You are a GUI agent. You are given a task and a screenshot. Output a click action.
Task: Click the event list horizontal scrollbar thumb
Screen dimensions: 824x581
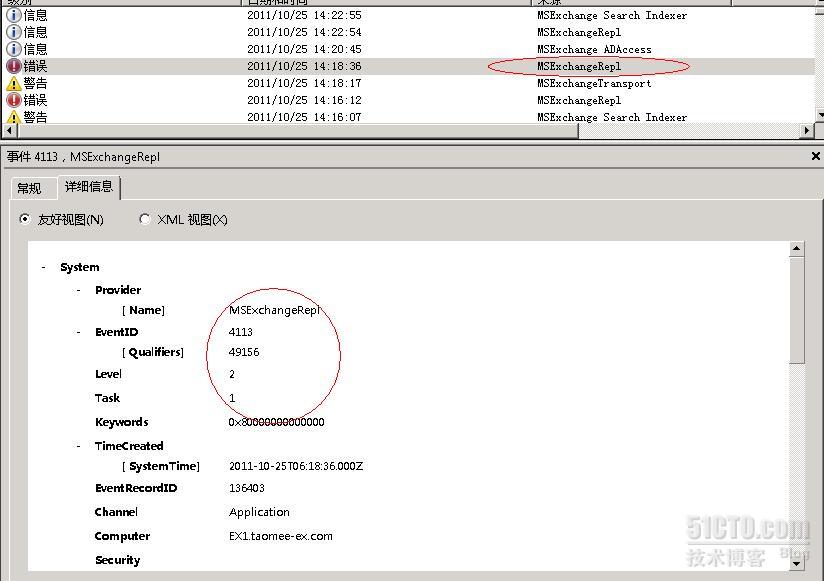[x=296, y=130]
